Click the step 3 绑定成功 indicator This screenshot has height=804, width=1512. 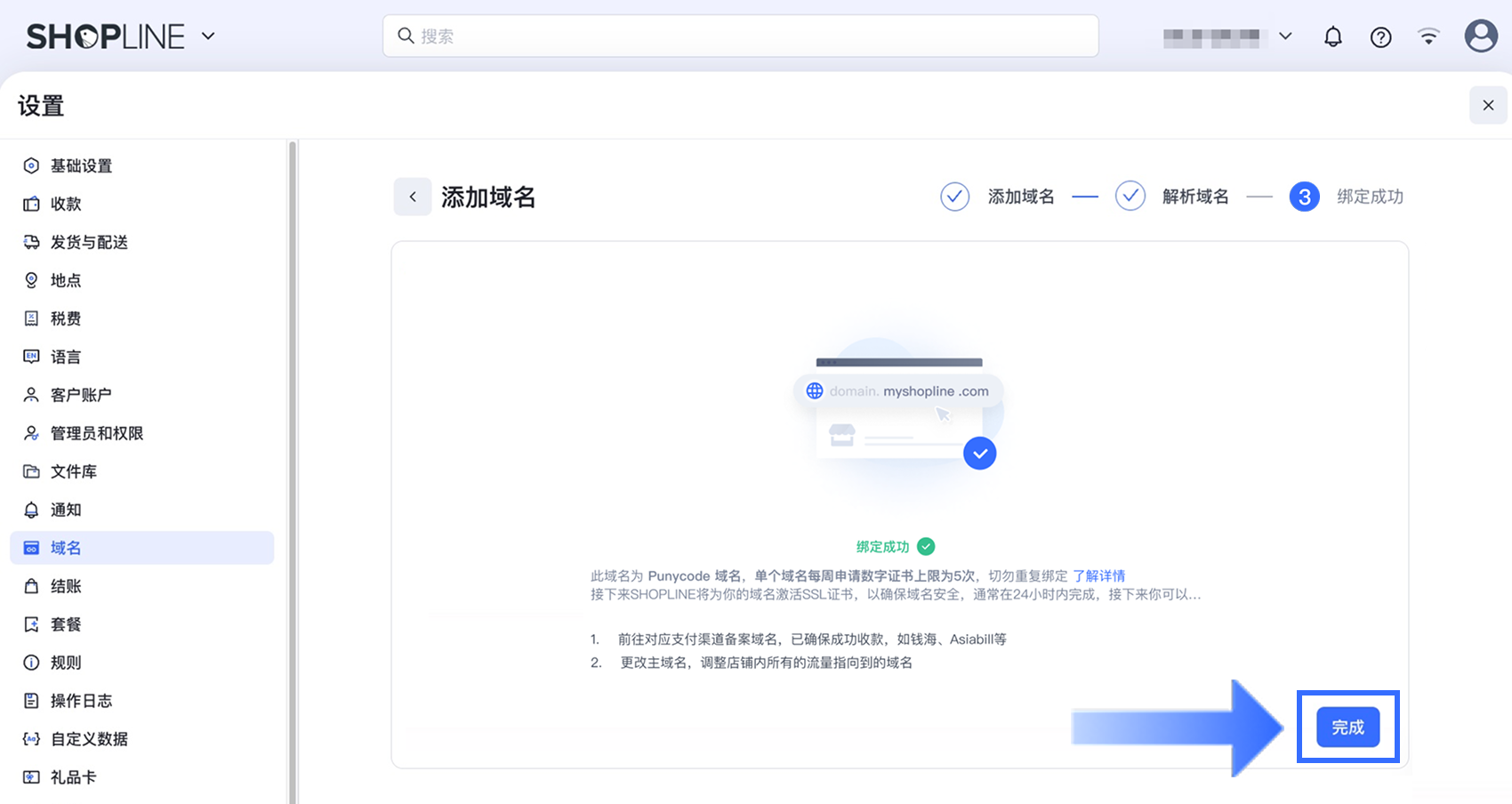tap(1305, 197)
